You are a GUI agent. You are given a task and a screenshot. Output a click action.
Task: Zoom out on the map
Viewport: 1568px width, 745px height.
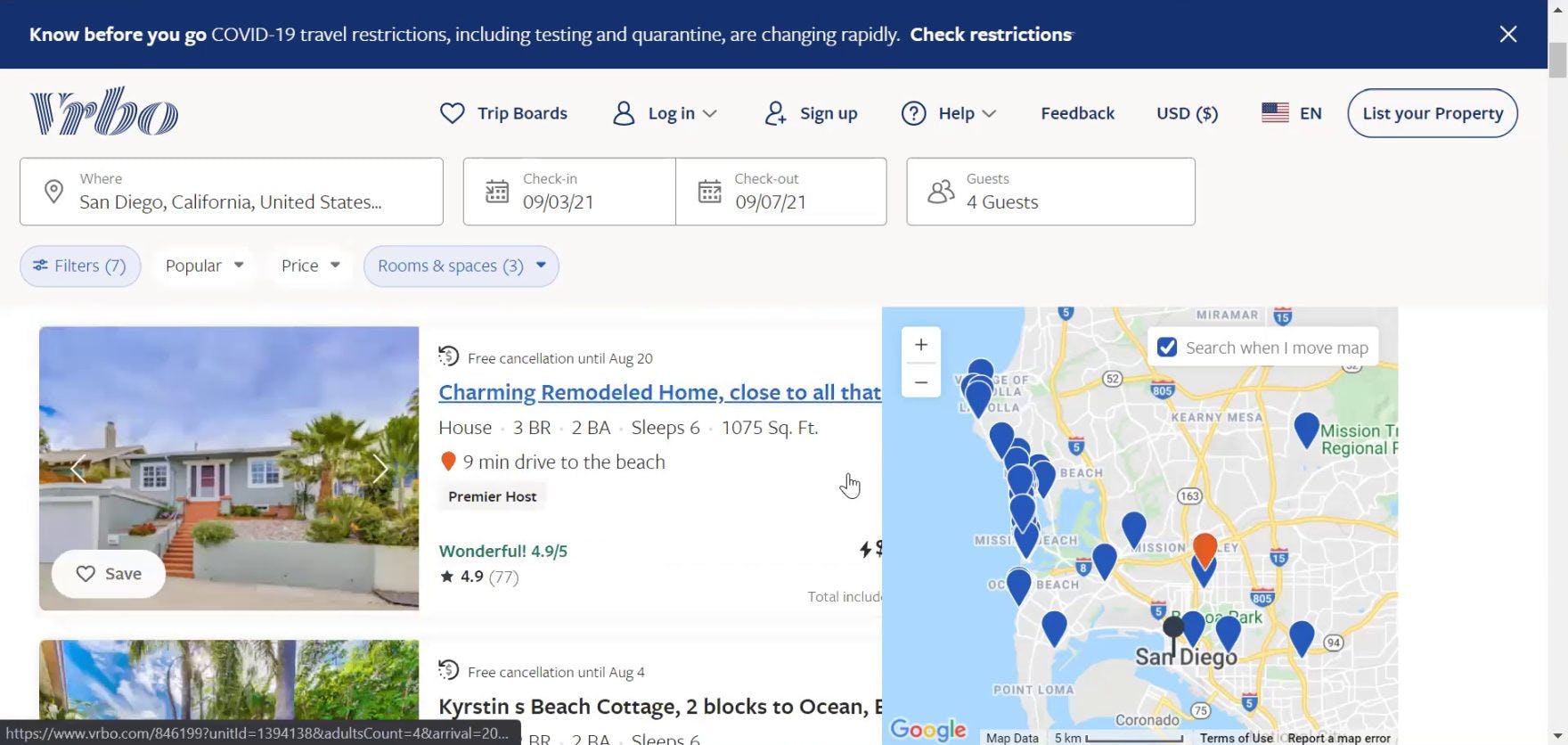point(921,382)
